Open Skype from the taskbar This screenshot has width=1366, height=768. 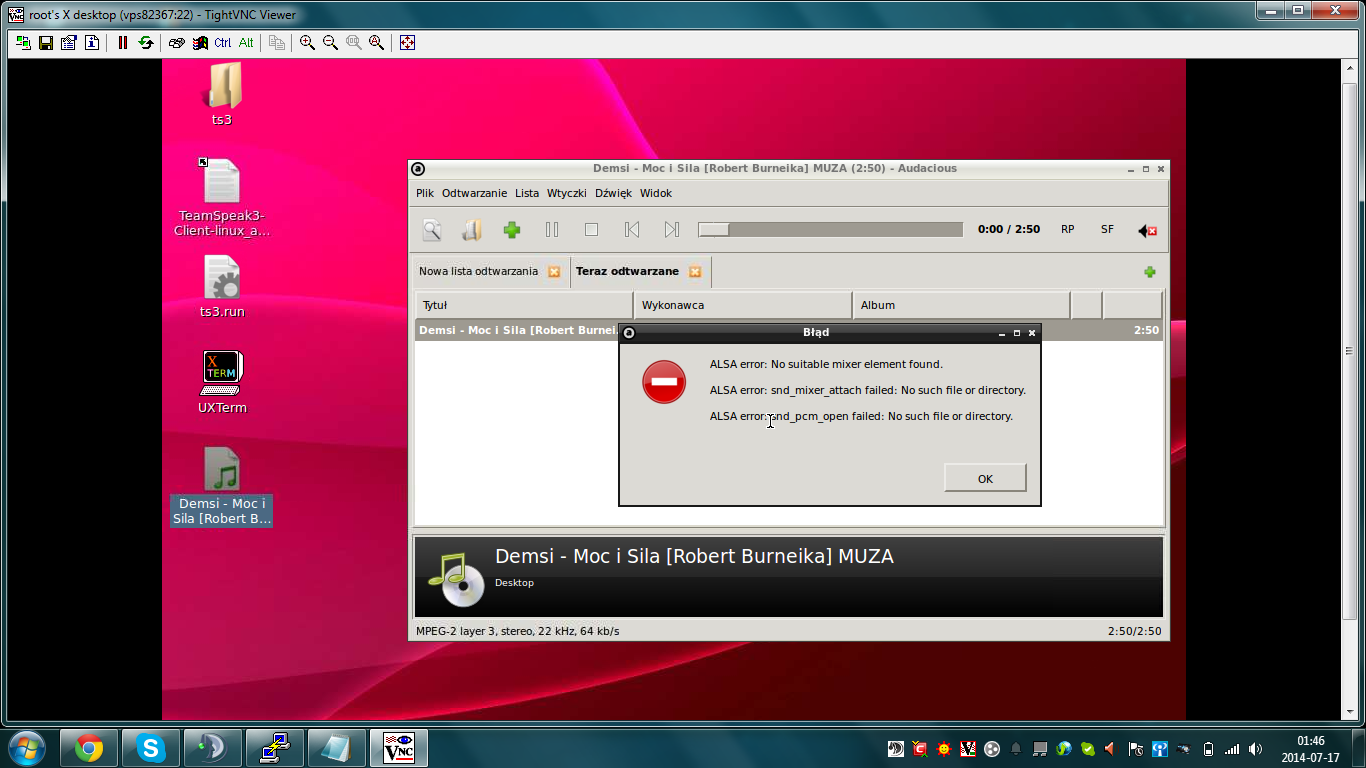click(x=151, y=747)
